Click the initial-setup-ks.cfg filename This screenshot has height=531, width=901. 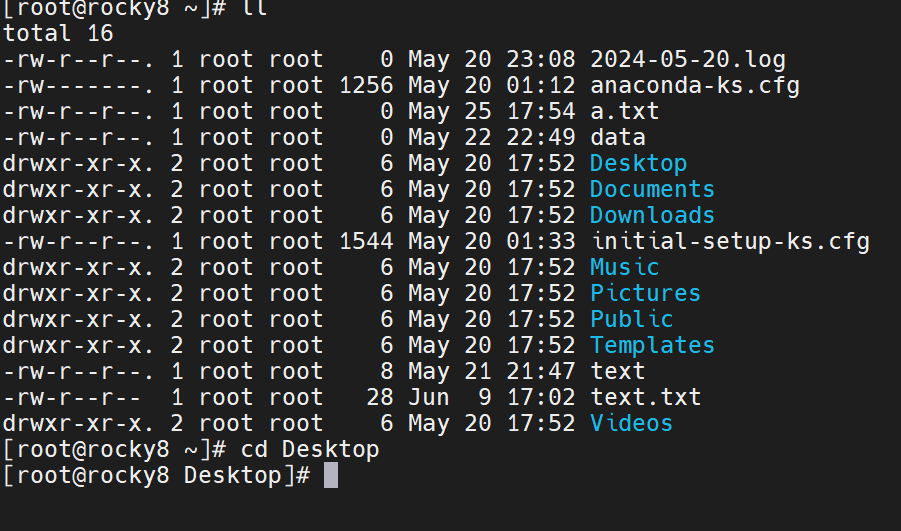[730, 241]
